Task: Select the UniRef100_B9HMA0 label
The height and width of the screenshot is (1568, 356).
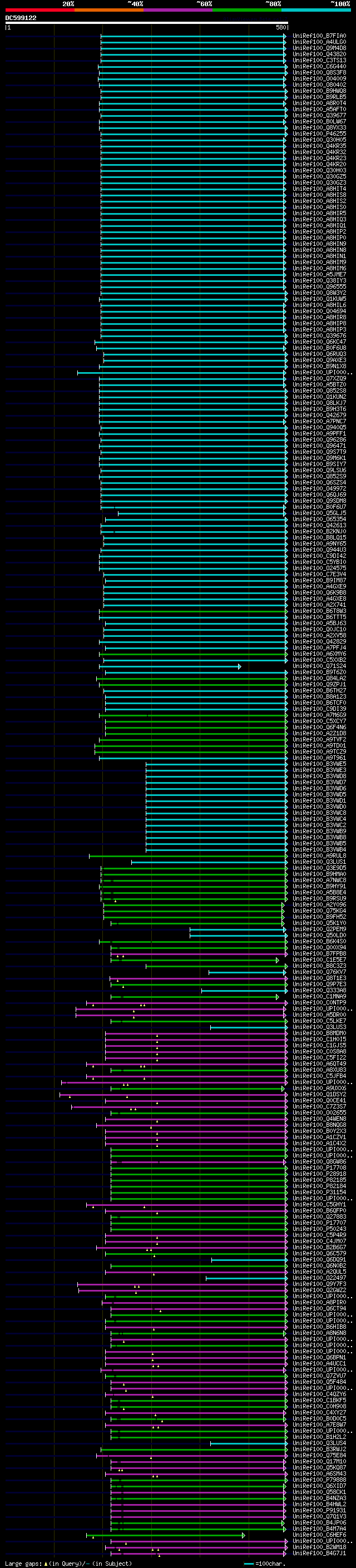Action: 319,873
